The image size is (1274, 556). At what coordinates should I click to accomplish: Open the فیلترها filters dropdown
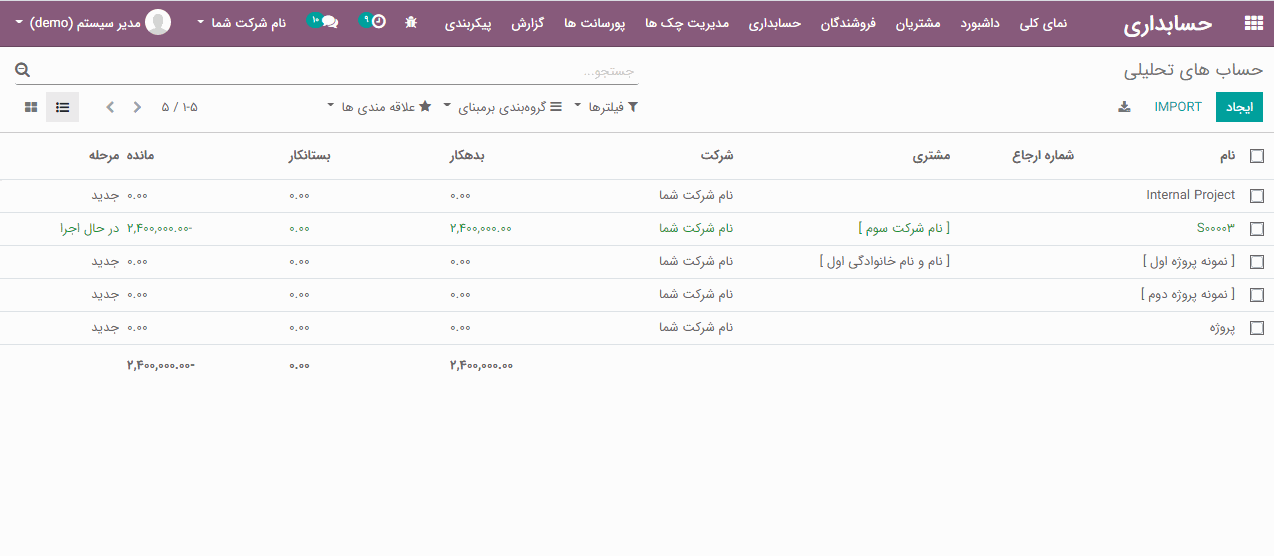[x=605, y=107]
